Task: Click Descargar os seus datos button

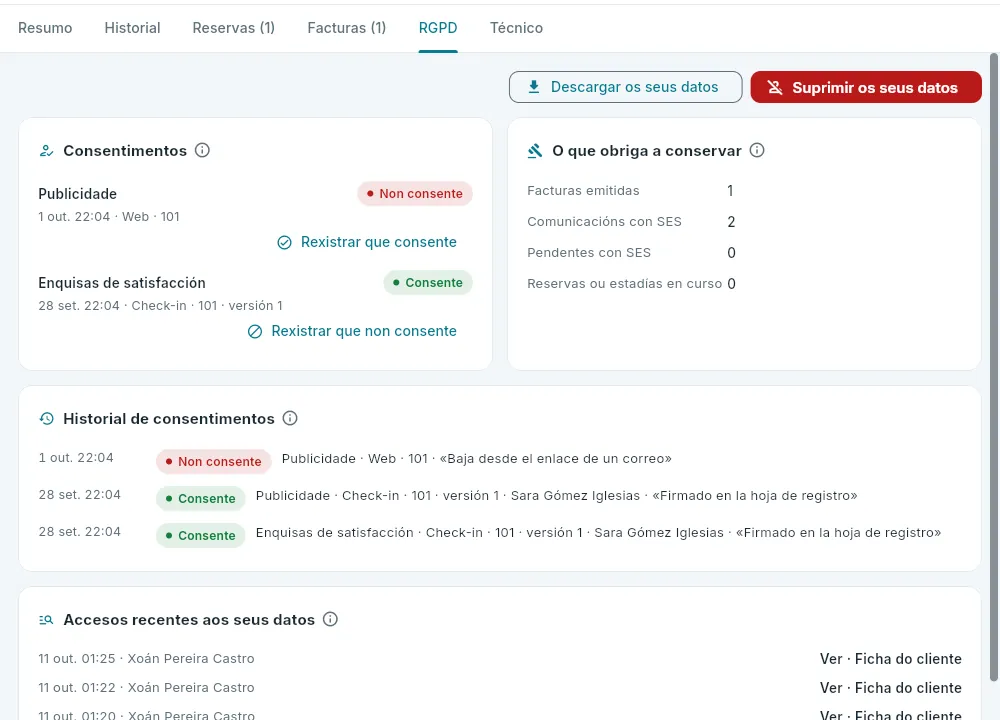Action: coord(625,87)
